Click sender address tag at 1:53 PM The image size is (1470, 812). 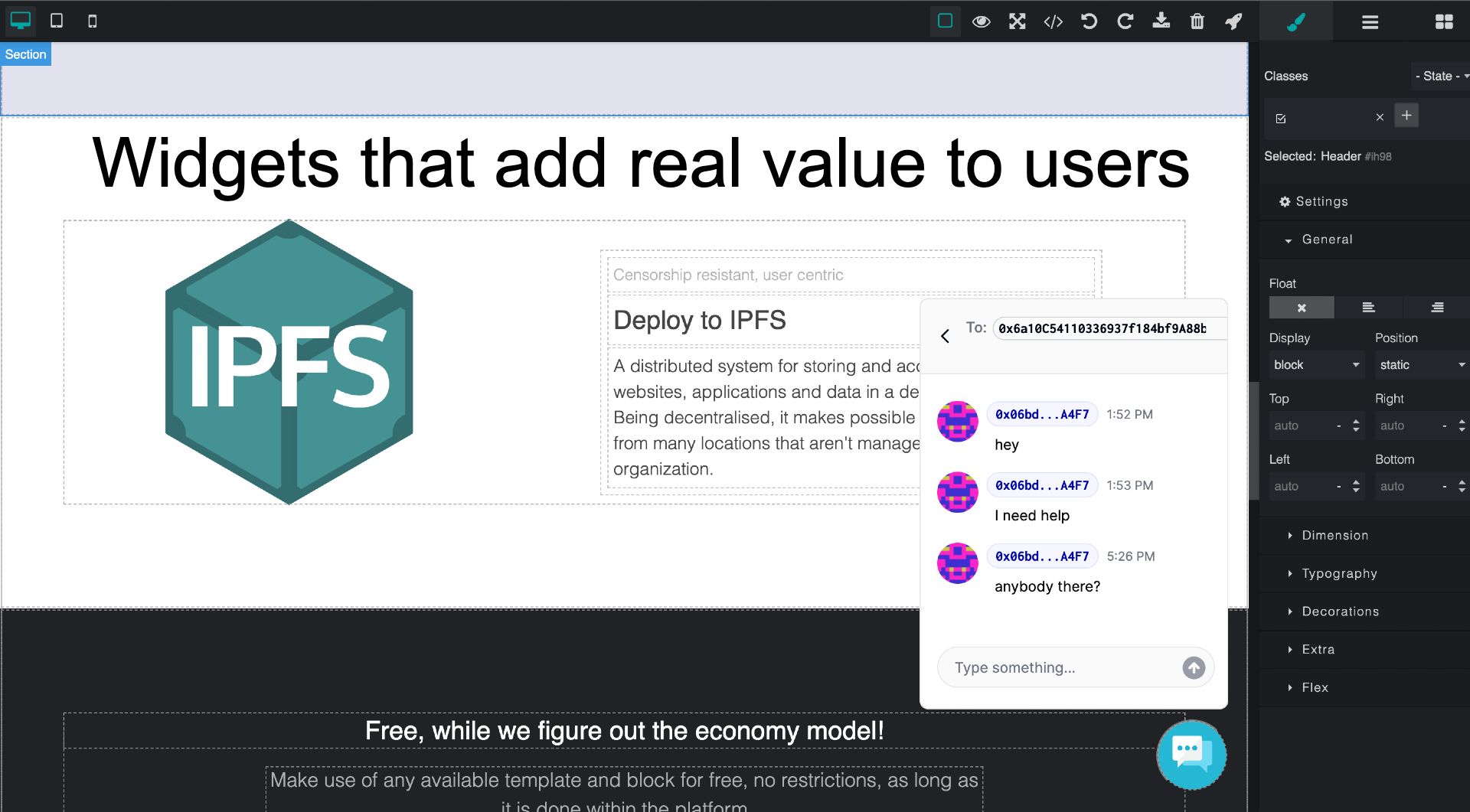click(x=1042, y=485)
